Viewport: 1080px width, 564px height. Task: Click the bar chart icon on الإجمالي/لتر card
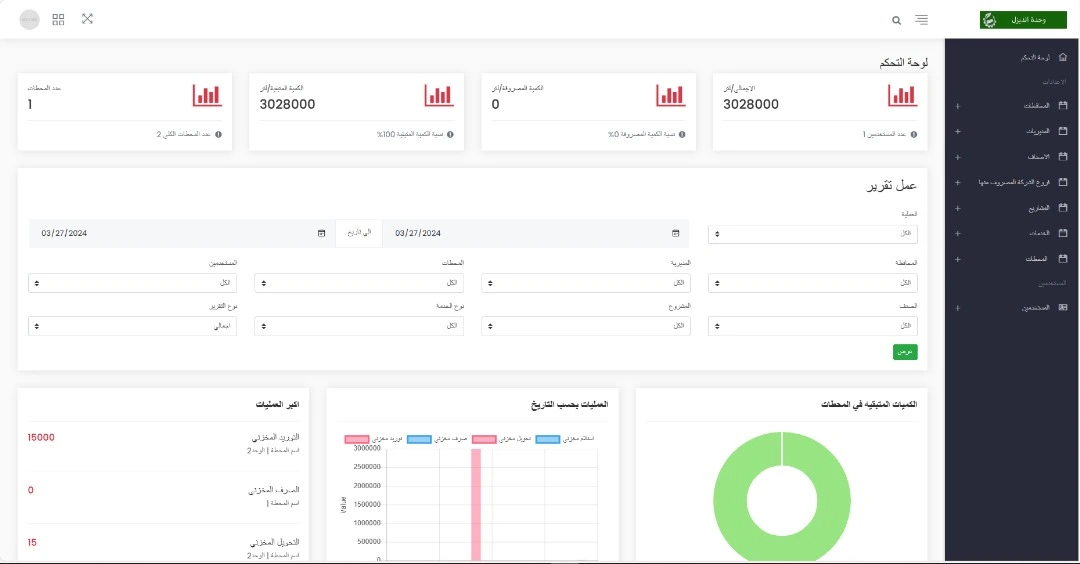click(902, 95)
